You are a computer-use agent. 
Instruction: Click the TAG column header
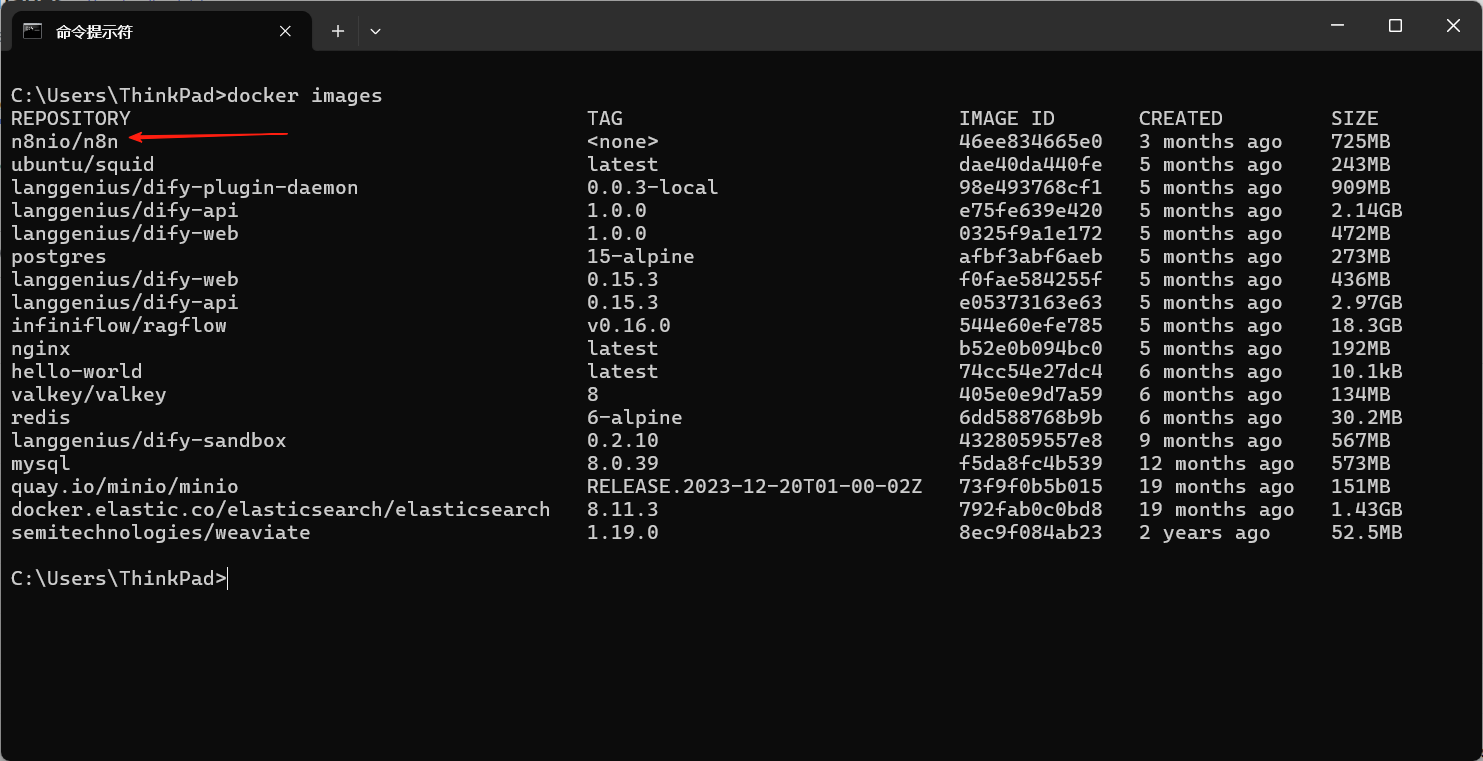pyautogui.click(x=605, y=119)
